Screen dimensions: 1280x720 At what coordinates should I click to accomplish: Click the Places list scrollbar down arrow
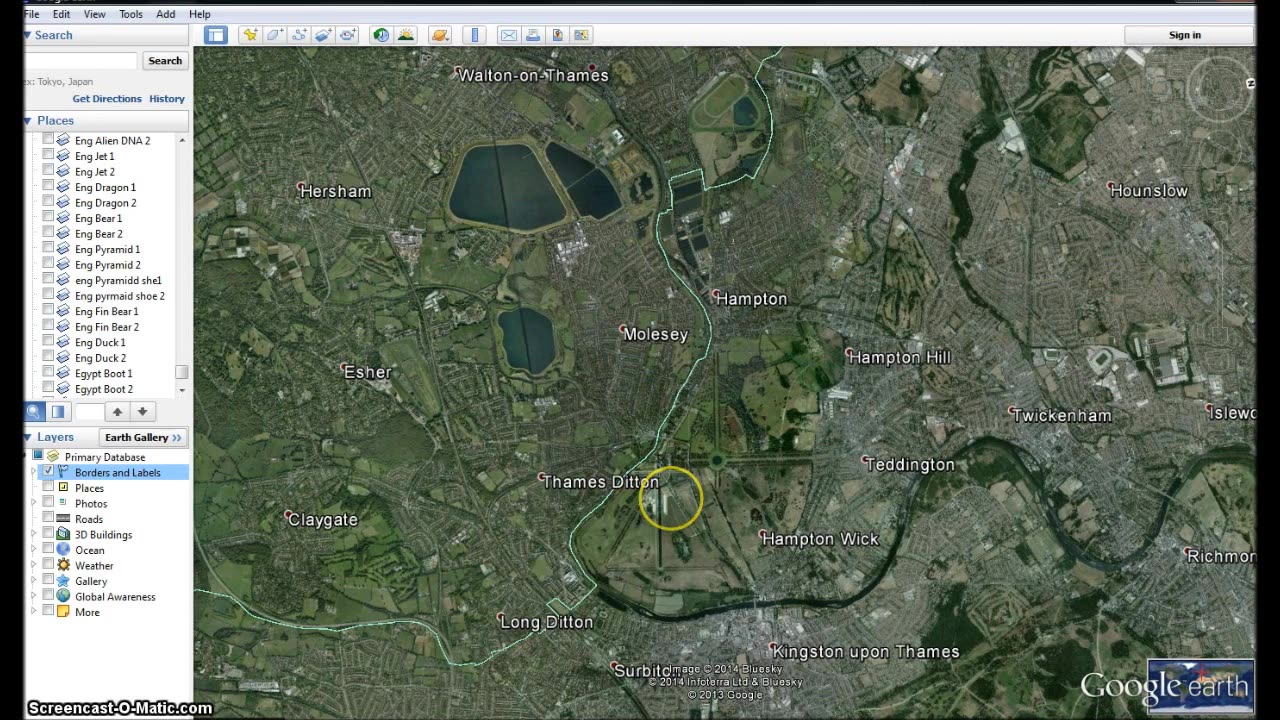click(x=181, y=390)
